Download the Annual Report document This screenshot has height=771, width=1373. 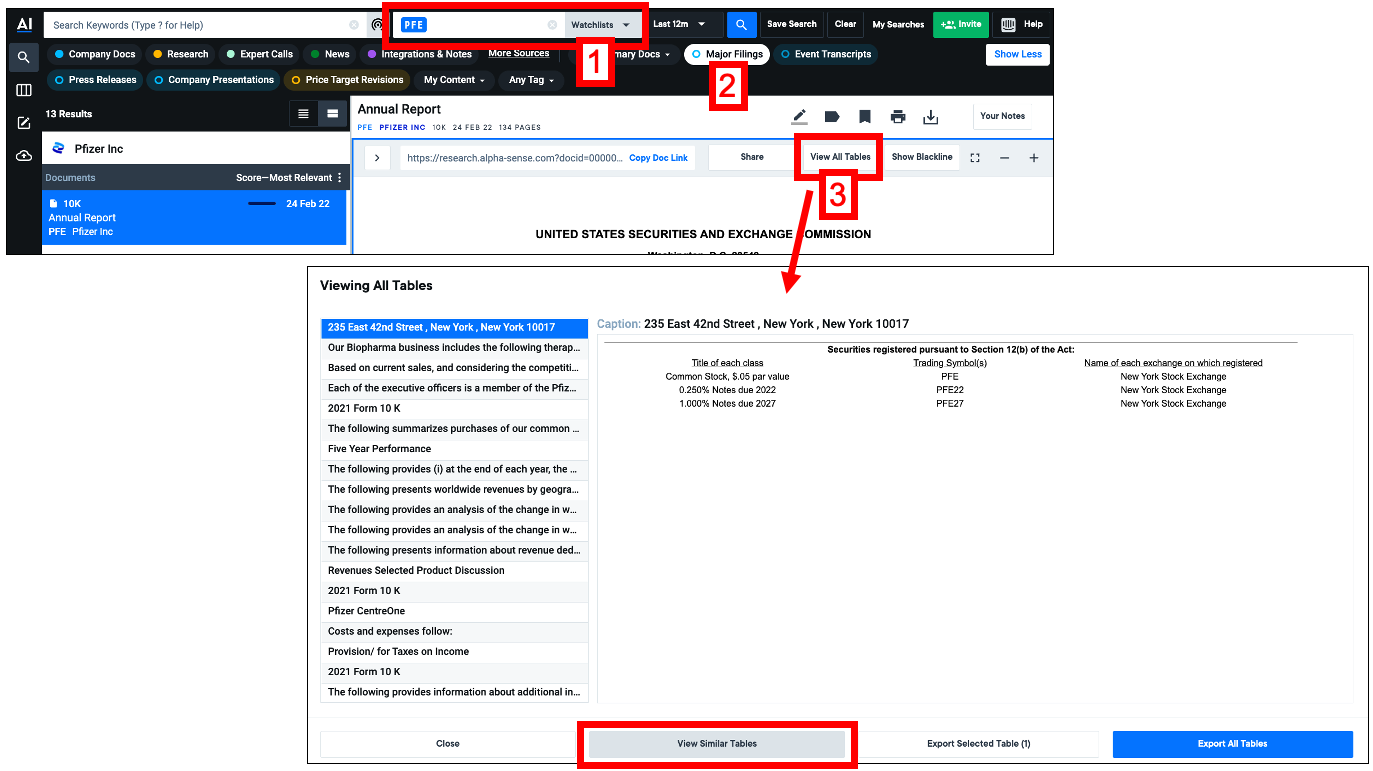(x=930, y=117)
